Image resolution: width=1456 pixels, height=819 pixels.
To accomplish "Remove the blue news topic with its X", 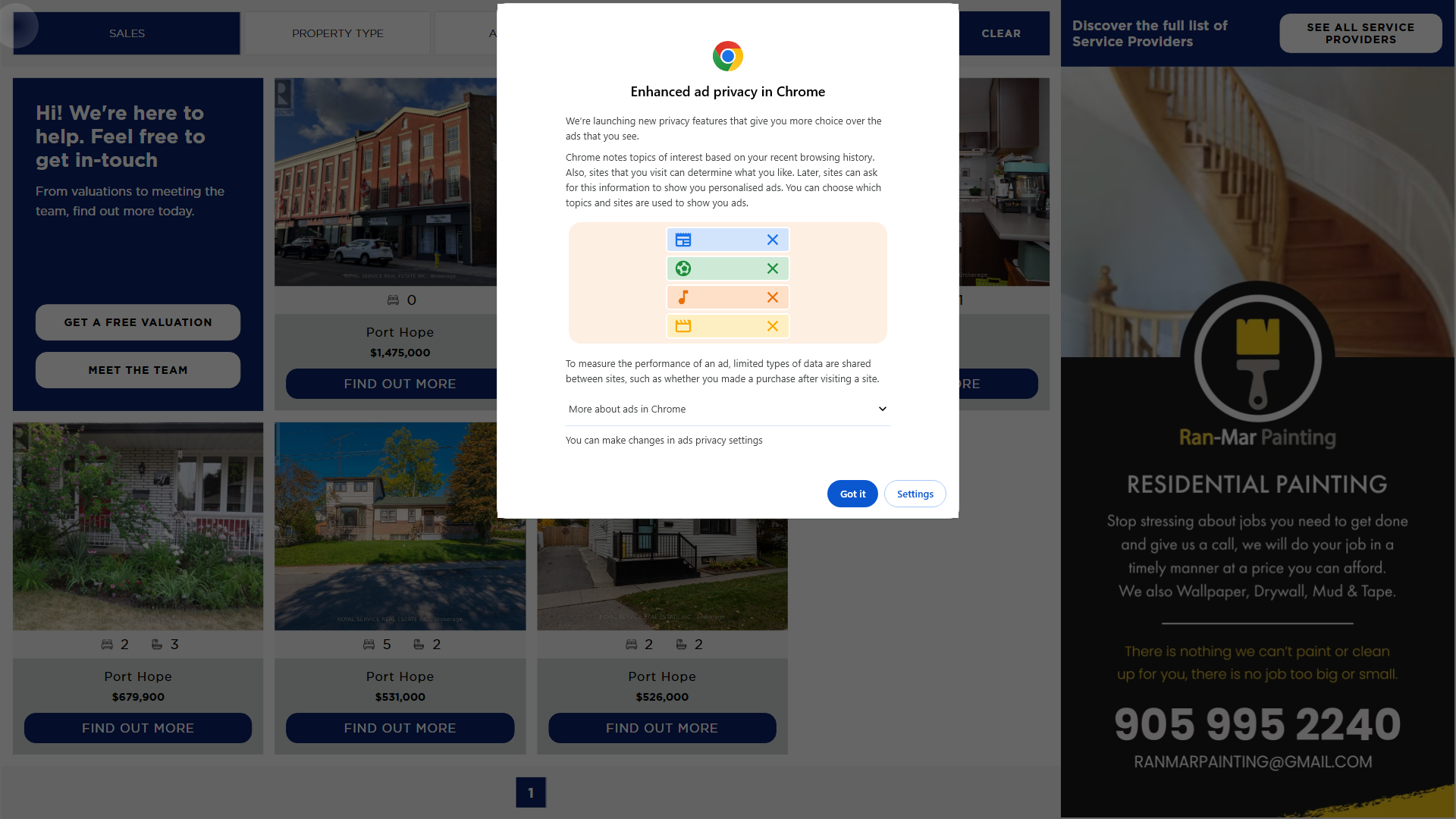I will pos(772,240).
